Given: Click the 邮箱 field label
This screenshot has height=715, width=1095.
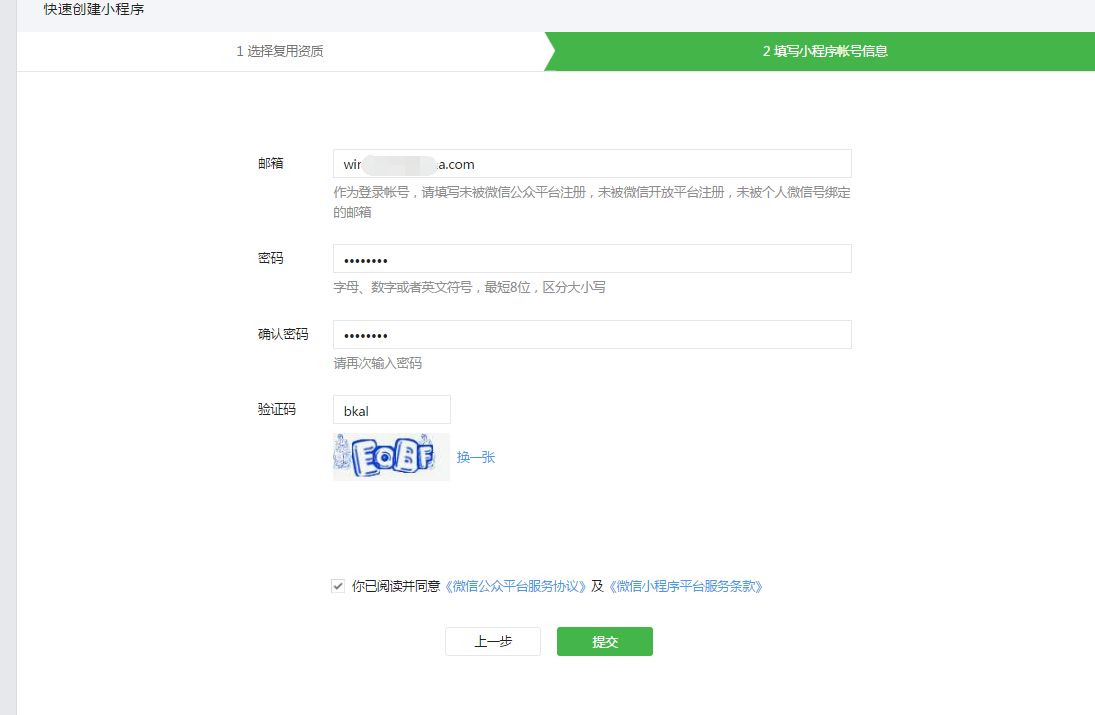Looking at the screenshot, I should pyautogui.click(x=271, y=163).
